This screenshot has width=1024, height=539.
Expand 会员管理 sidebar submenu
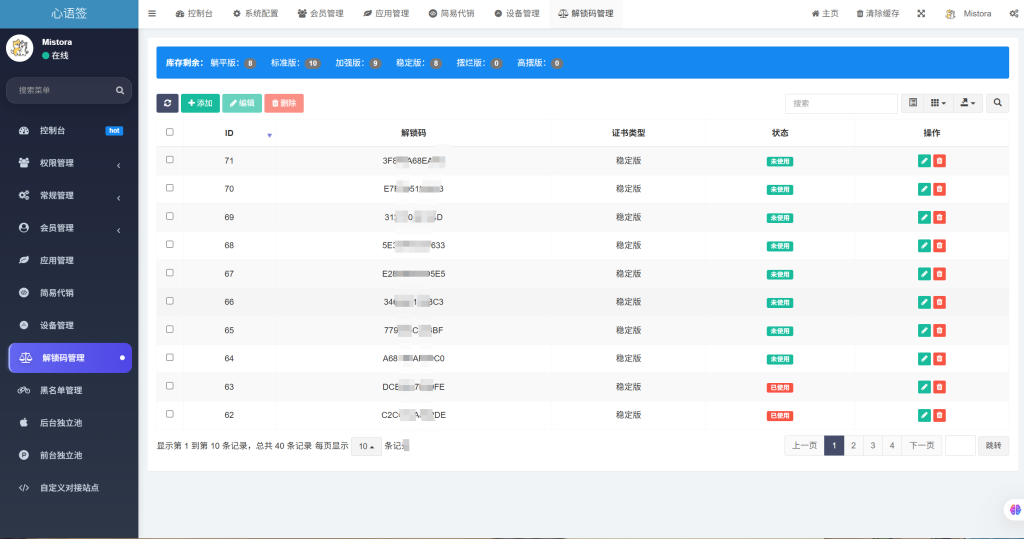[69, 228]
